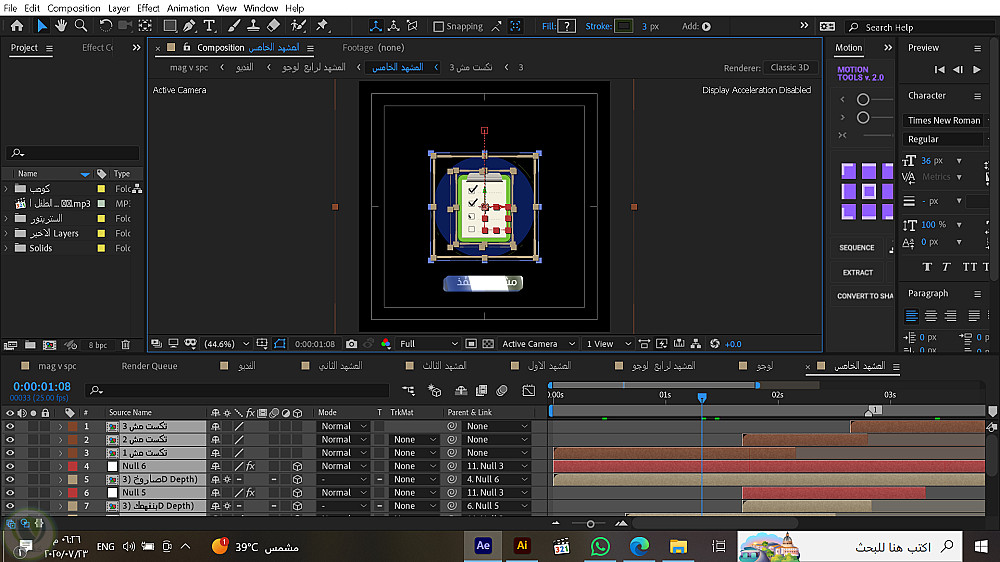
Task: Expand the Solids folder in Project panel
Action: (7, 248)
